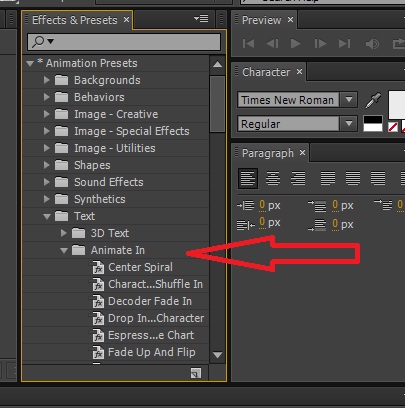405x408 pixels.
Task: Select the Shapes folder row
Action: (116, 165)
